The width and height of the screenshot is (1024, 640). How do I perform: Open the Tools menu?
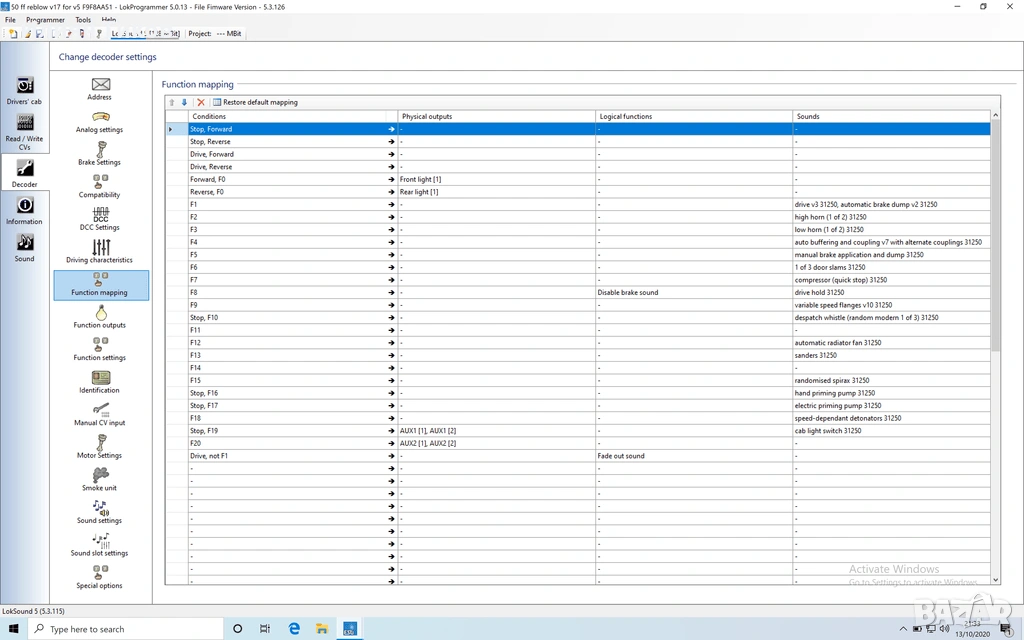83,20
